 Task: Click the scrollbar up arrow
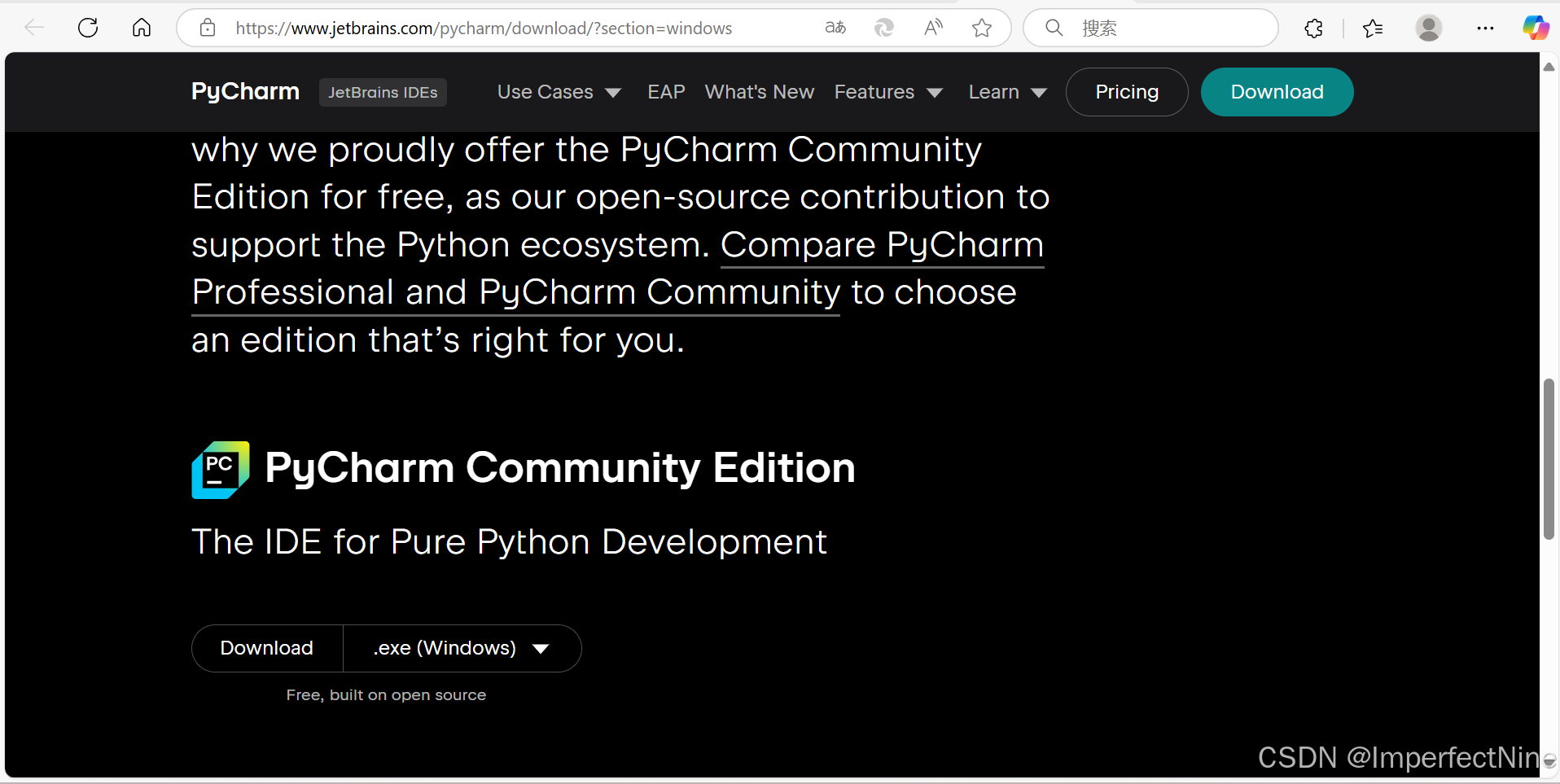1549,67
